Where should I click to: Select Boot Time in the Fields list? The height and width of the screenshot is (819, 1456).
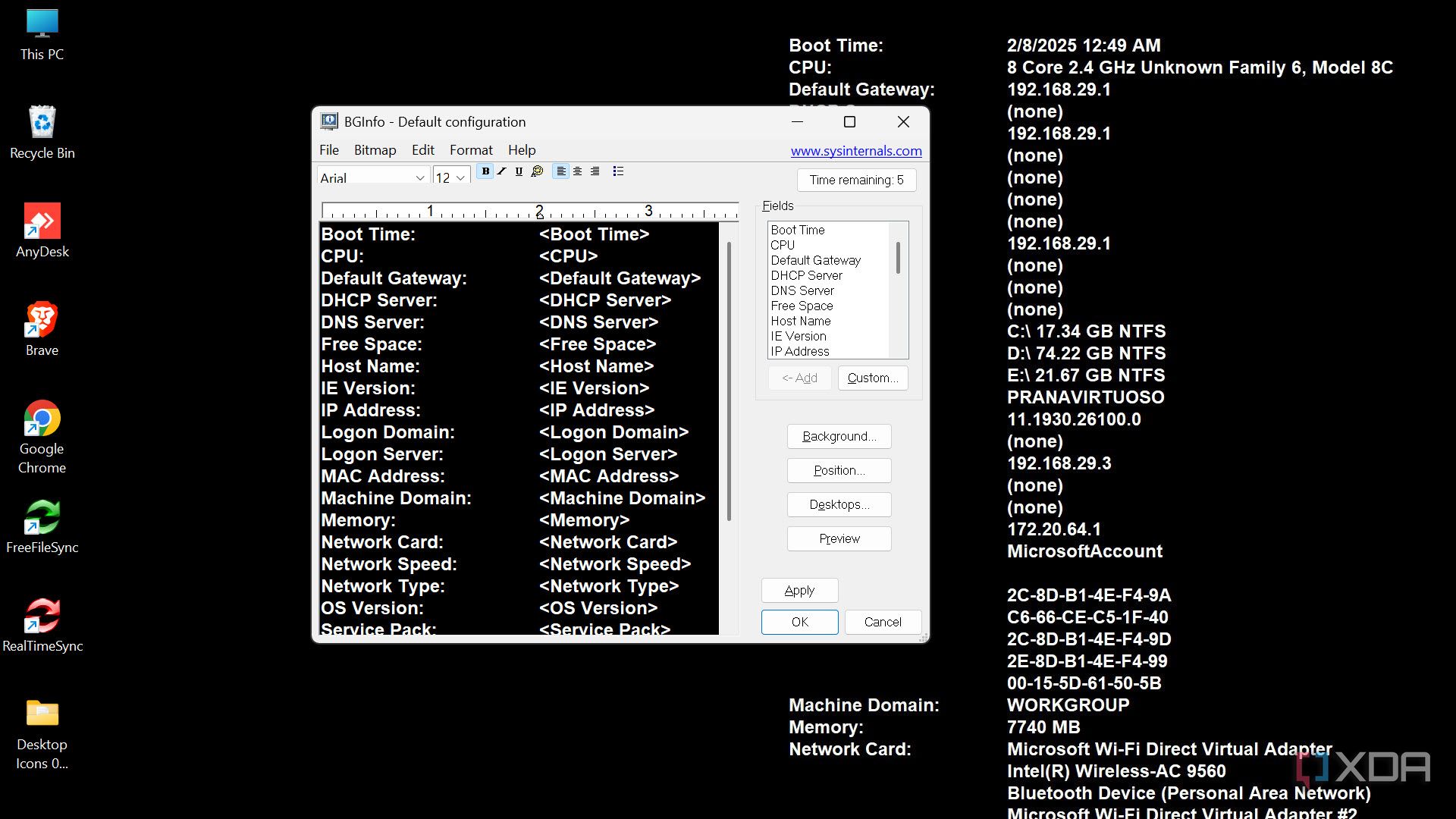[x=798, y=230]
